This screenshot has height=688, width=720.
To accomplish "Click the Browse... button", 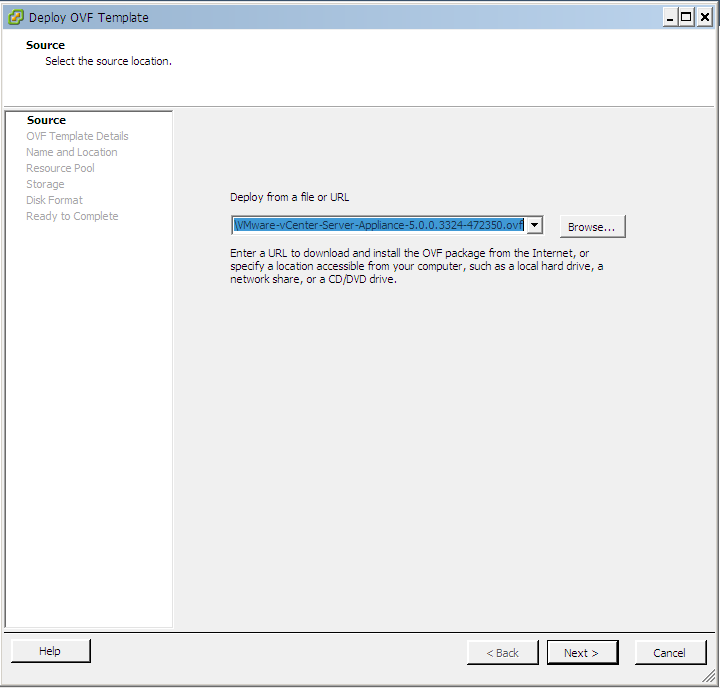I will (x=592, y=226).
